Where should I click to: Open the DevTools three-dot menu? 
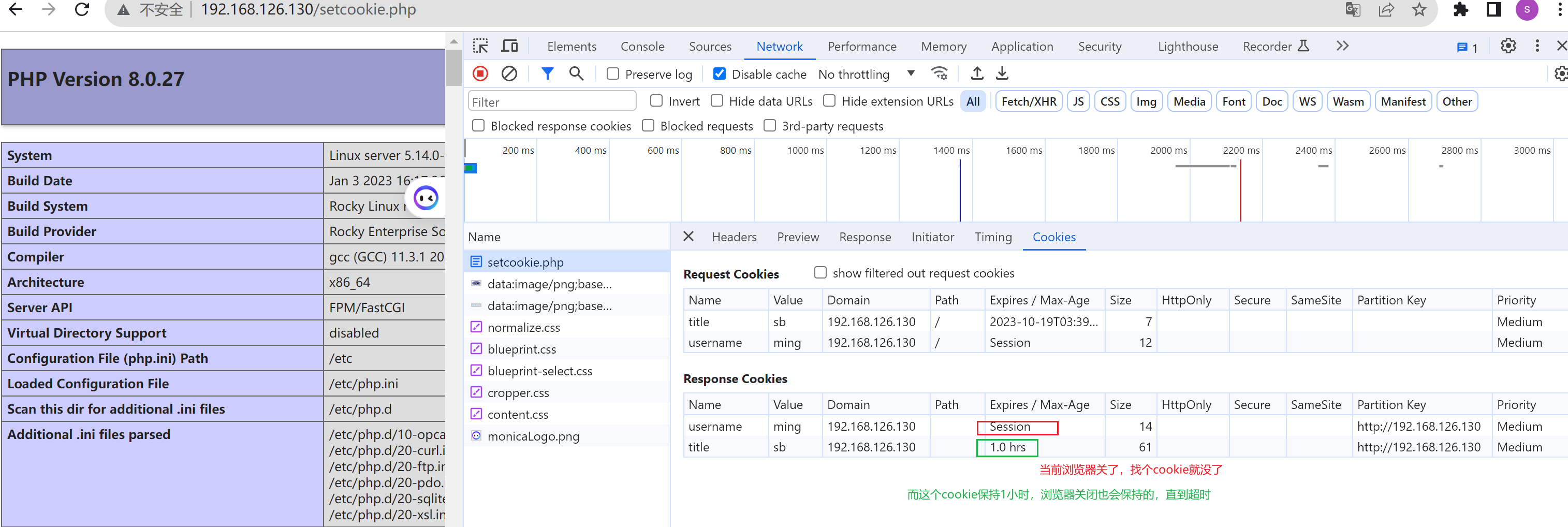pos(1537,46)
